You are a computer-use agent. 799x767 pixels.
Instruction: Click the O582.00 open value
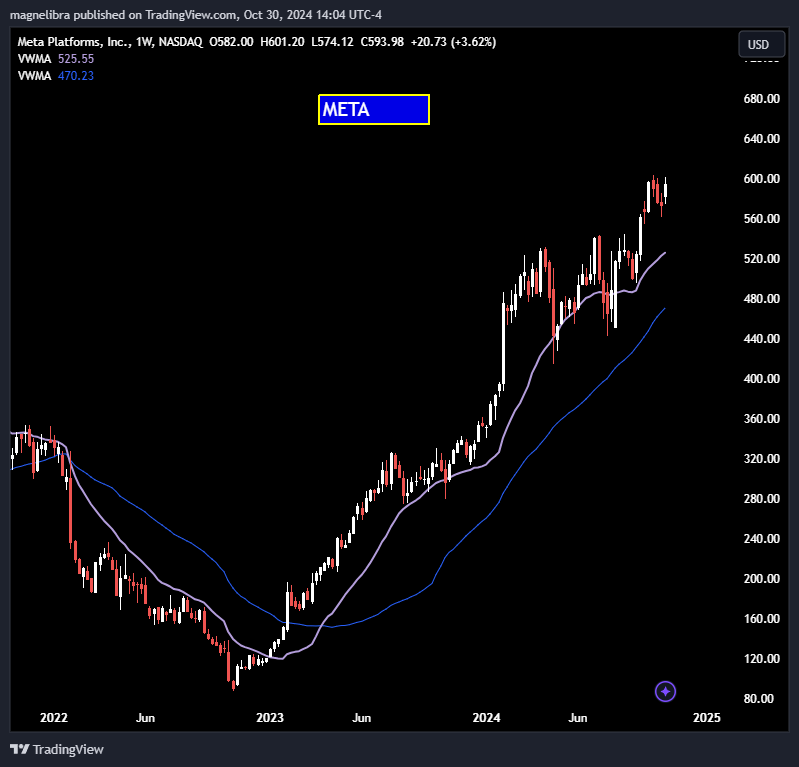click(231, 42)
